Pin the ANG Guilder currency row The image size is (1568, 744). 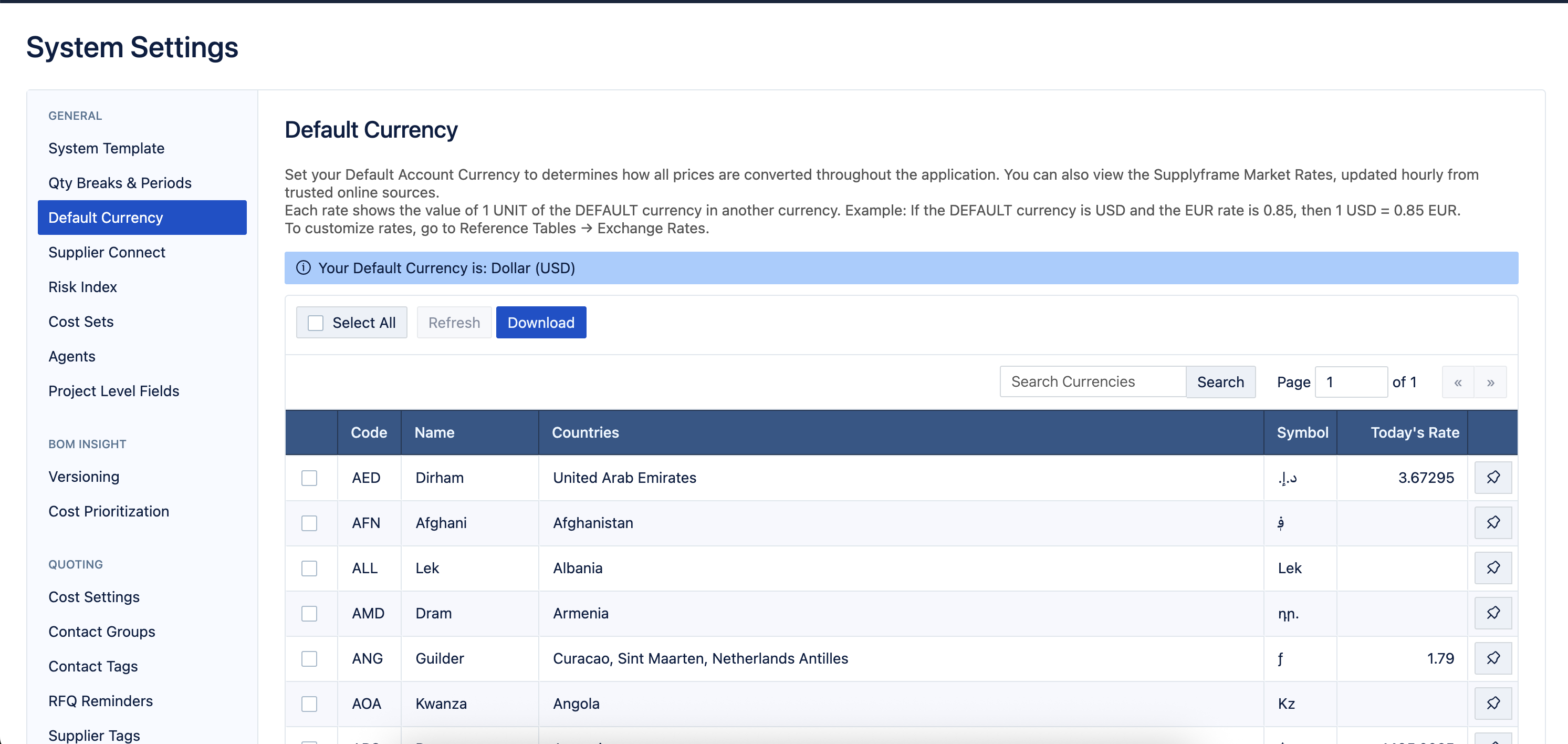(x=1492, y=658)
